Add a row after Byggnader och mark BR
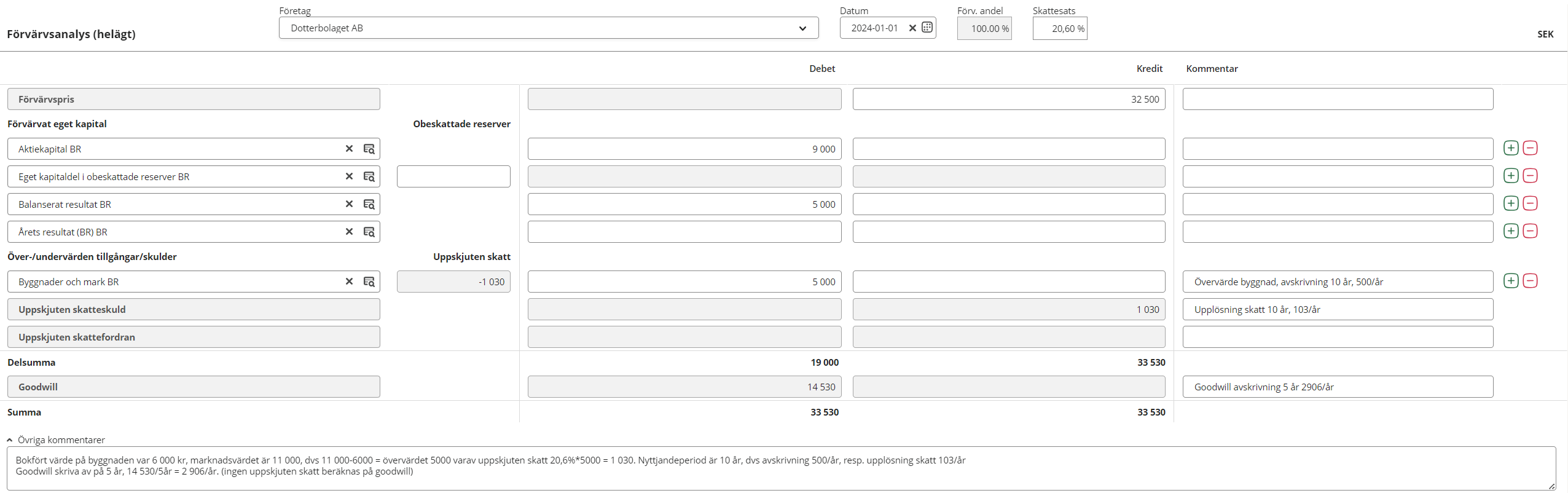 (x=1511, y=281)
